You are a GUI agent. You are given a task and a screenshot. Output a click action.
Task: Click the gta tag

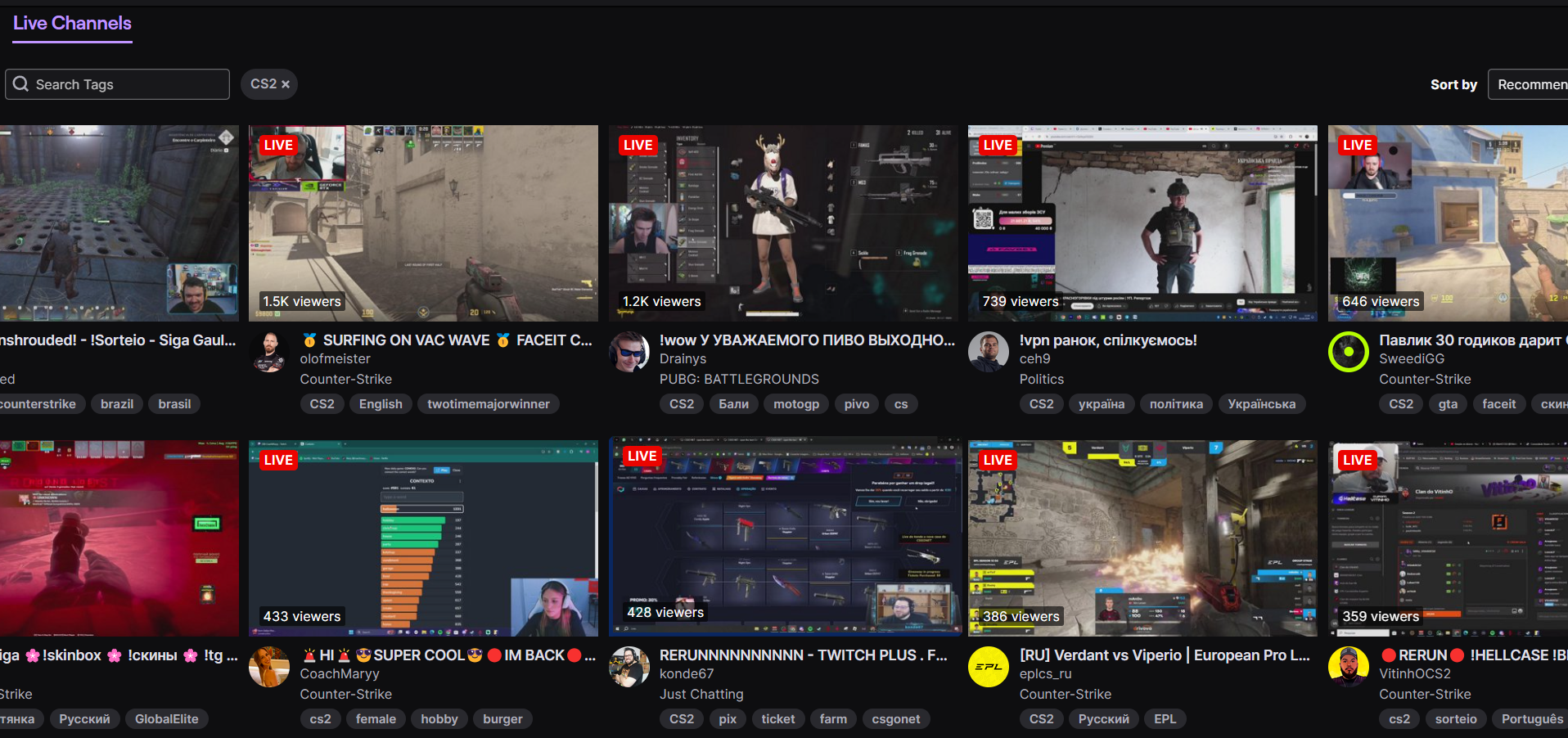tap(1448, 404)
